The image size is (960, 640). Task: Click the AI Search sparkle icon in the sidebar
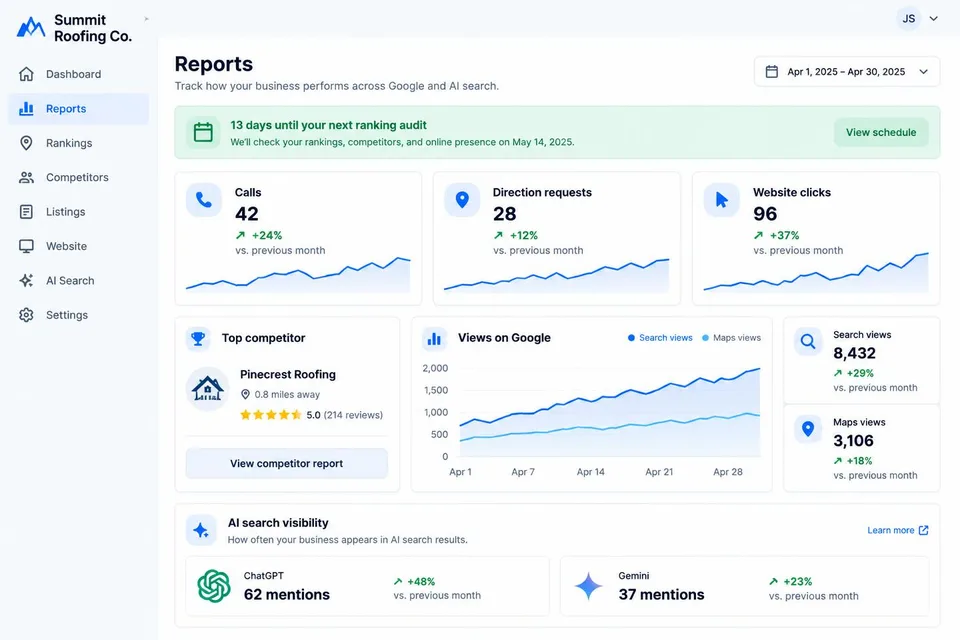(26, 280)
